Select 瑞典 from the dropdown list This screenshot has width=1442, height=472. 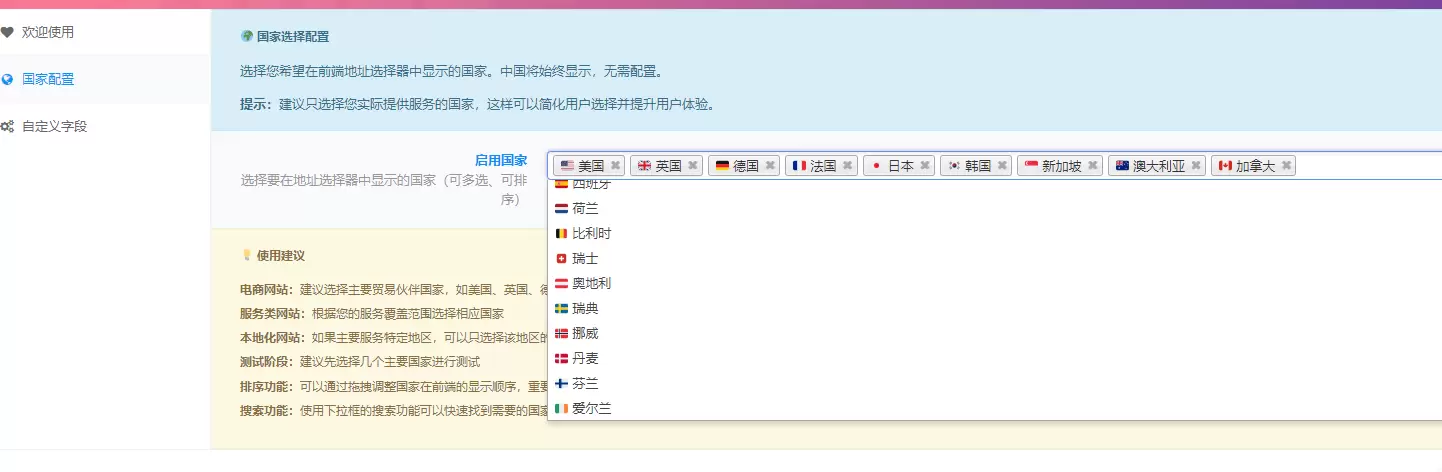tap(995, 308)
